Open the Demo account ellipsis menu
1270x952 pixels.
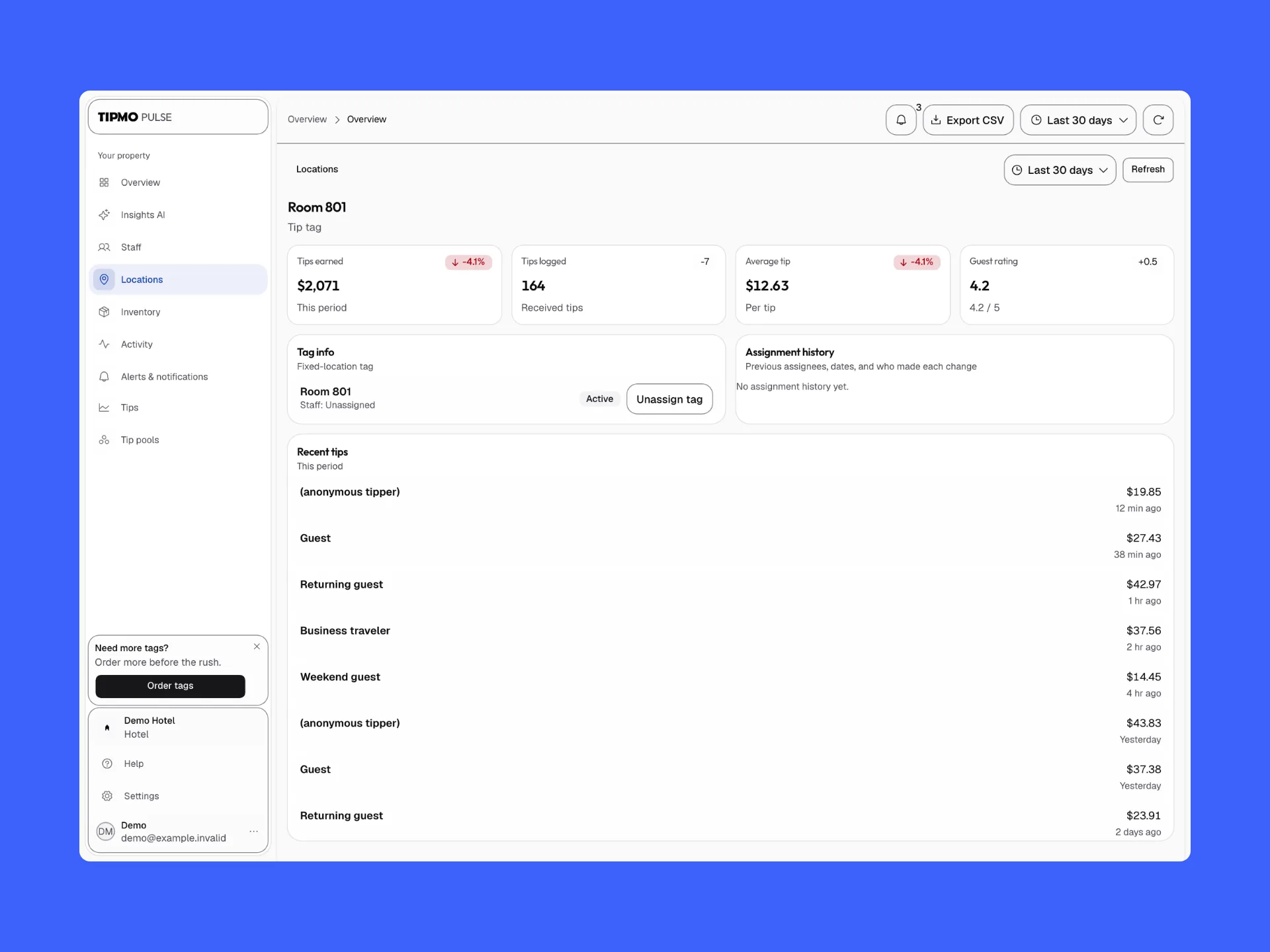(x=253, y=831)
